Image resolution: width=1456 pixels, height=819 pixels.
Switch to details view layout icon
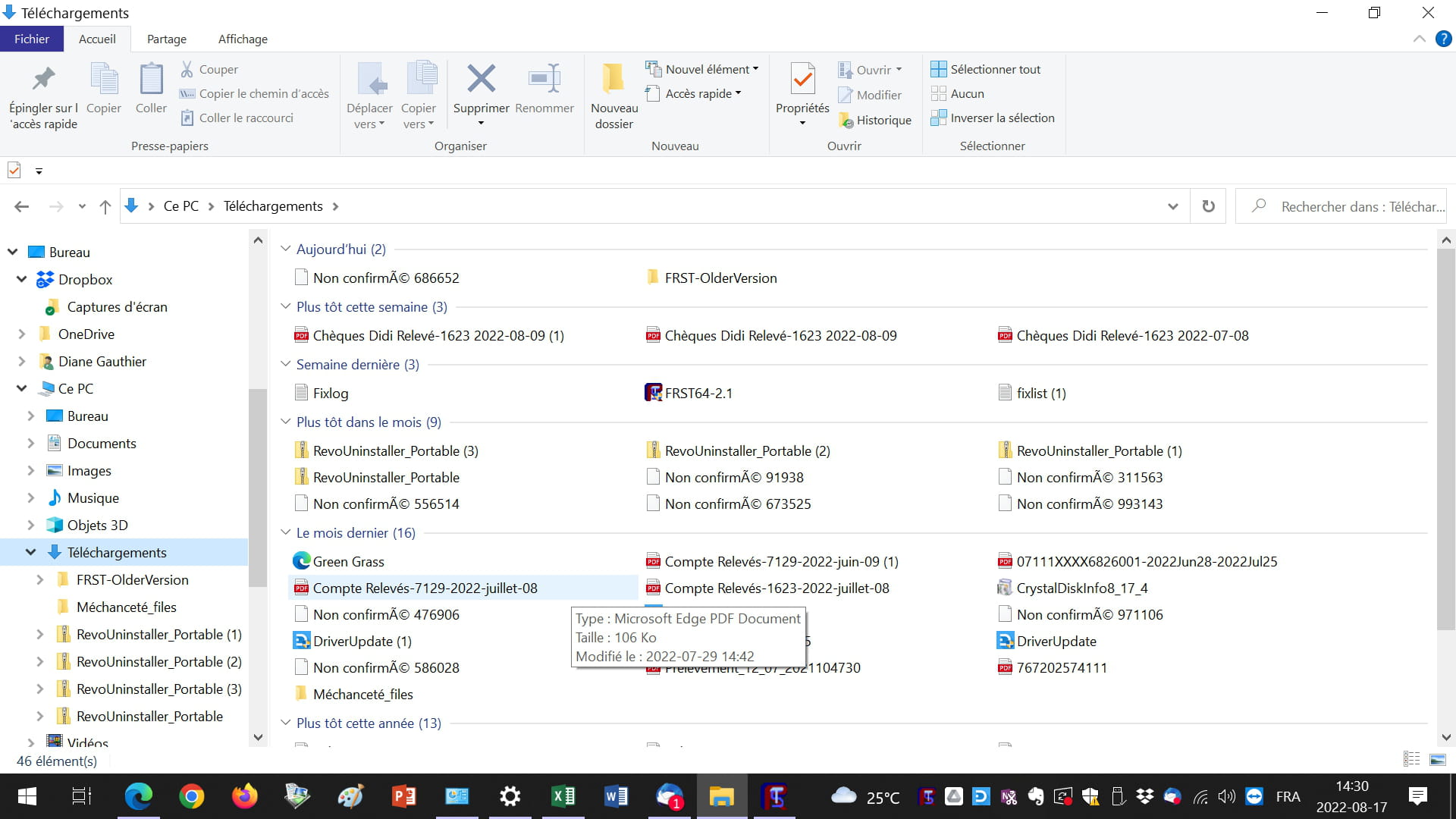point(1411,759)
